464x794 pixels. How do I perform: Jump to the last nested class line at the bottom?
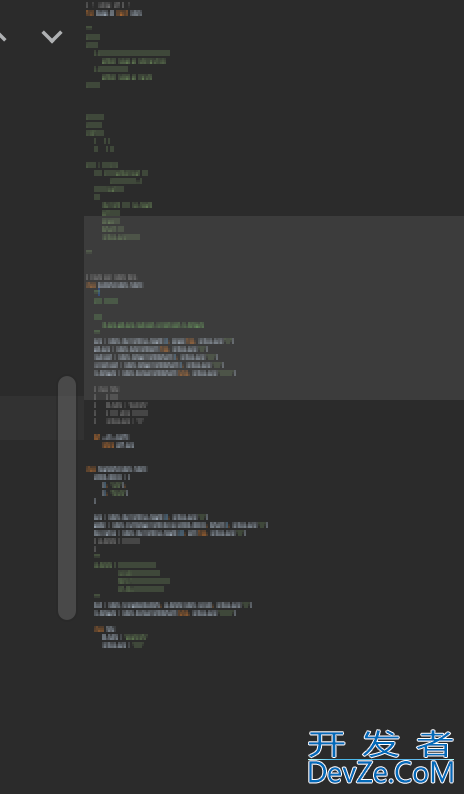point(105,629)
